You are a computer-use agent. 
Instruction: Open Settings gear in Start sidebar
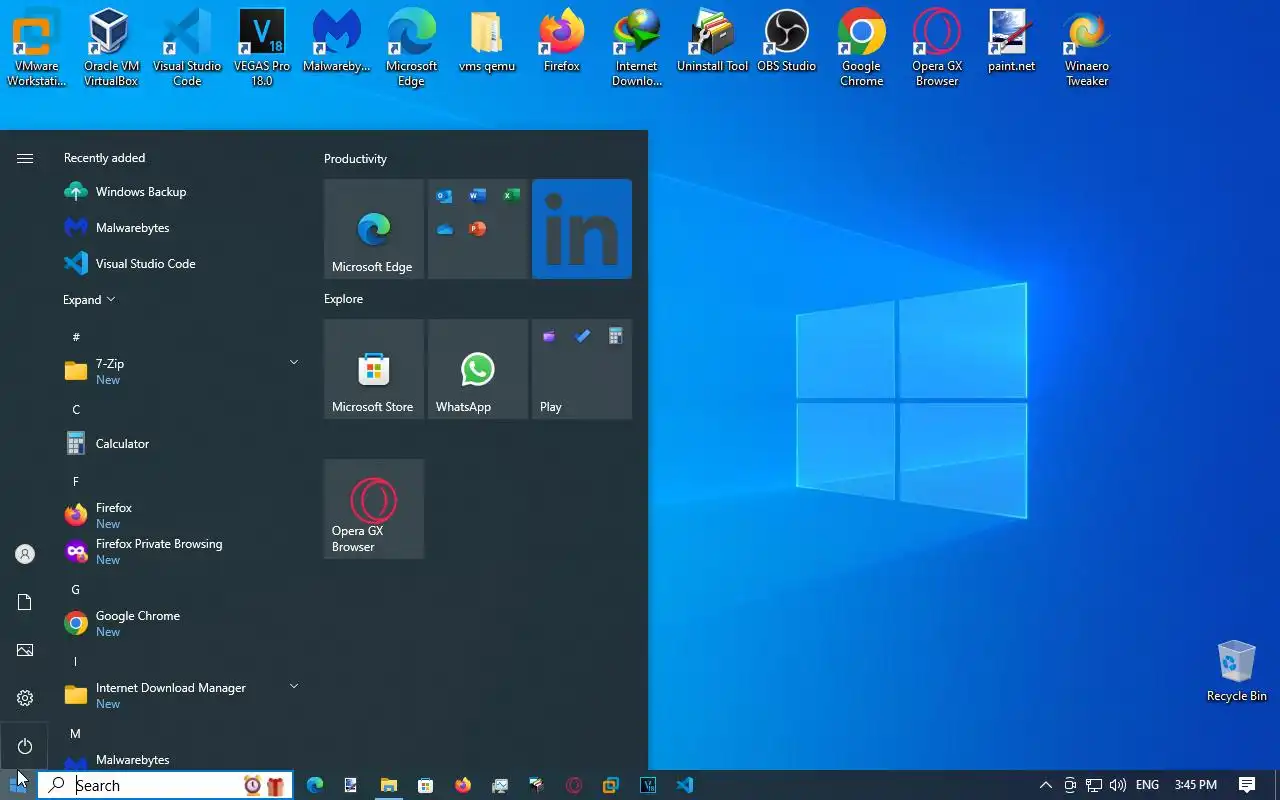[25, 698]
